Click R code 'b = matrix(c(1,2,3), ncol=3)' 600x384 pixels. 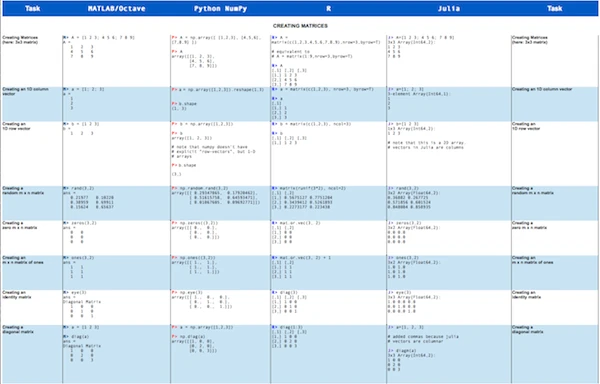314,124
